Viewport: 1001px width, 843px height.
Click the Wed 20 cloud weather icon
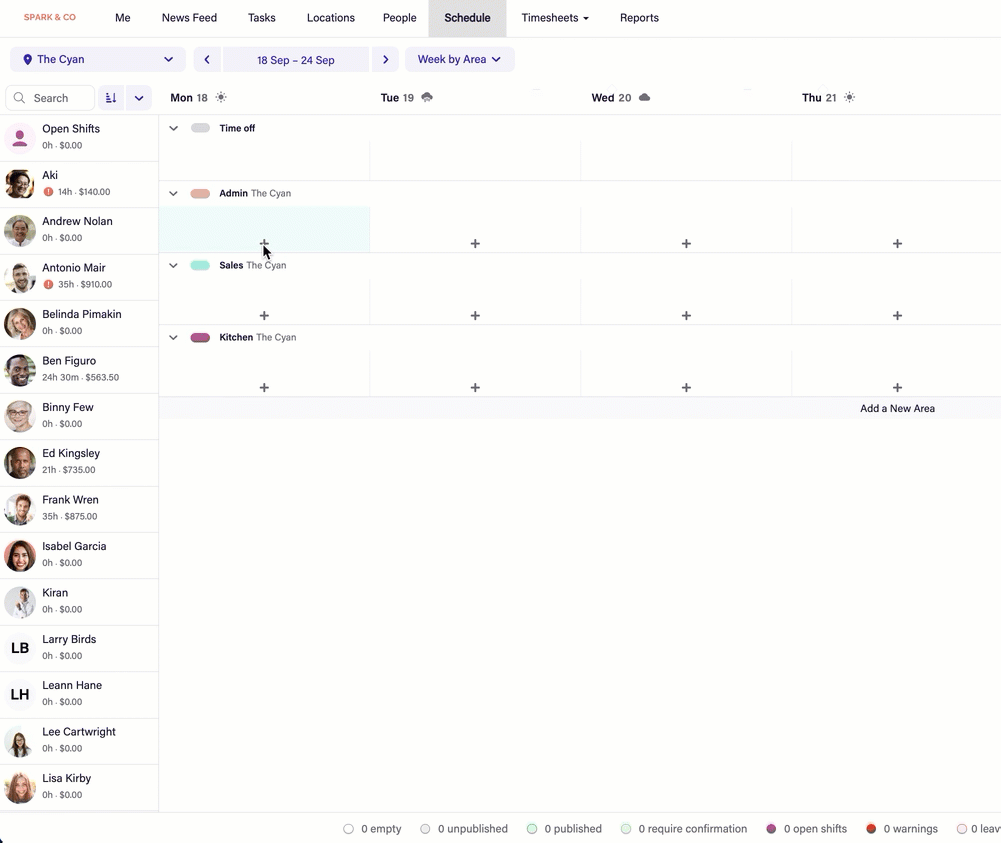[x=644, y=97]
